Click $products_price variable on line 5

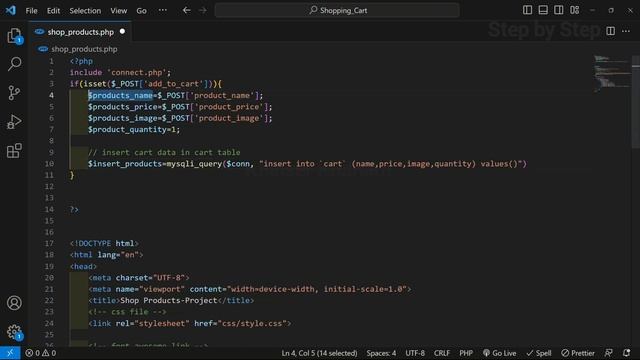122,107
